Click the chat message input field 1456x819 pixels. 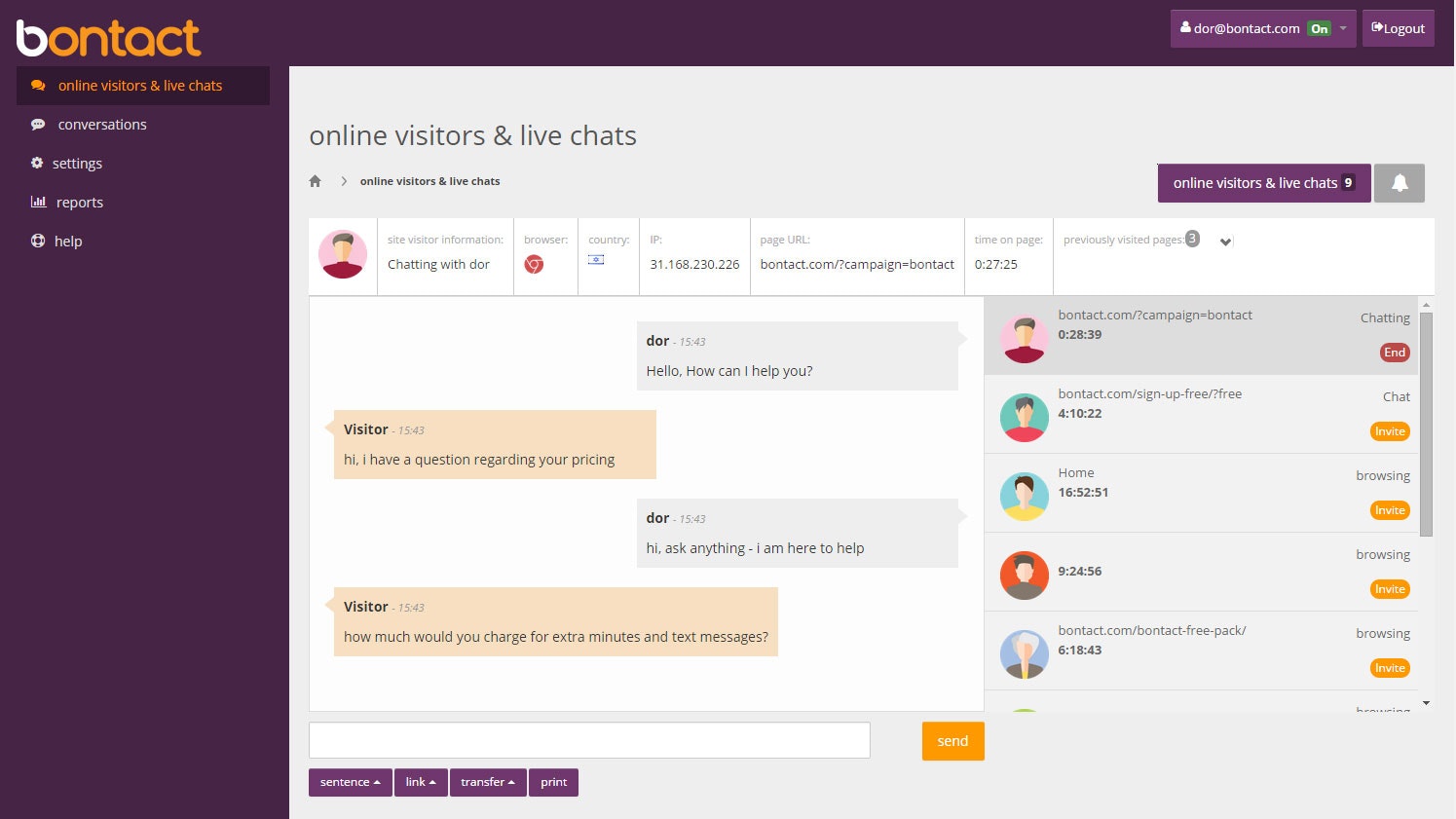(x=589, y=740)
